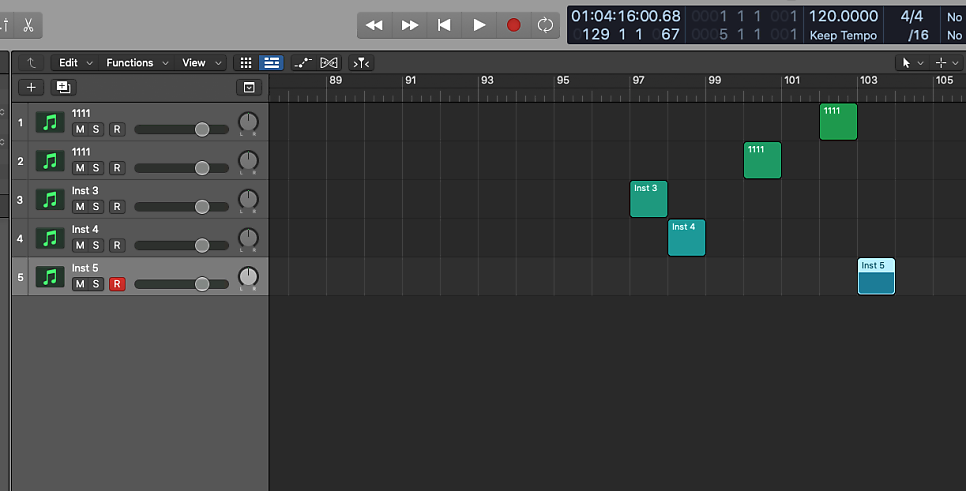
Task: Switch to grid view icon
Action: [246, 63]
